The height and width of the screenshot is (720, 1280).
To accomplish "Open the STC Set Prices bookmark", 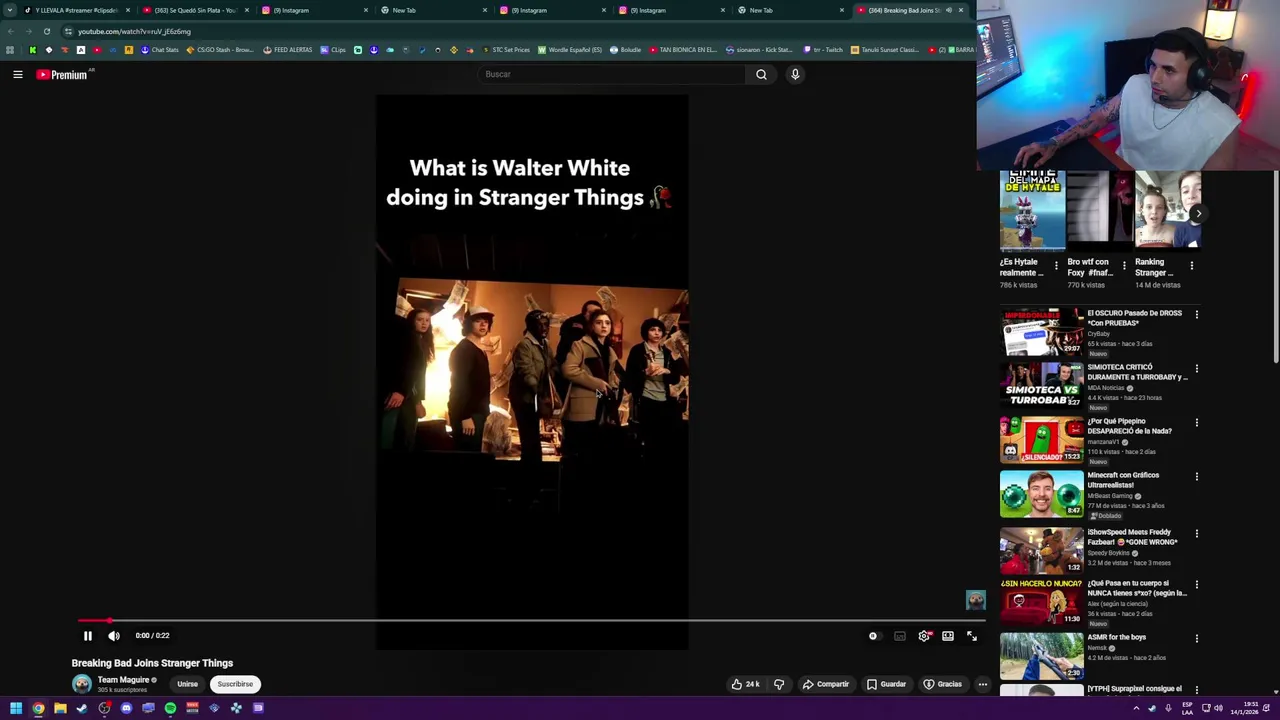I will click(506, 49).
